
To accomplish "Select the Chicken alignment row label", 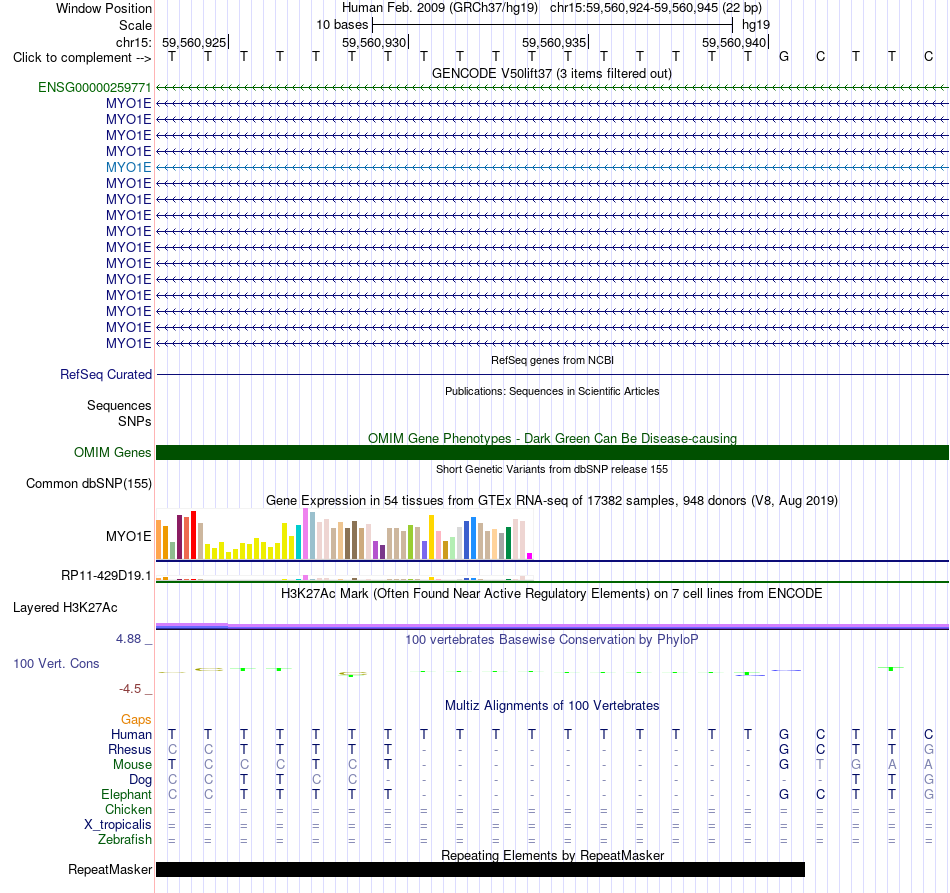I will tap(128, 809).
